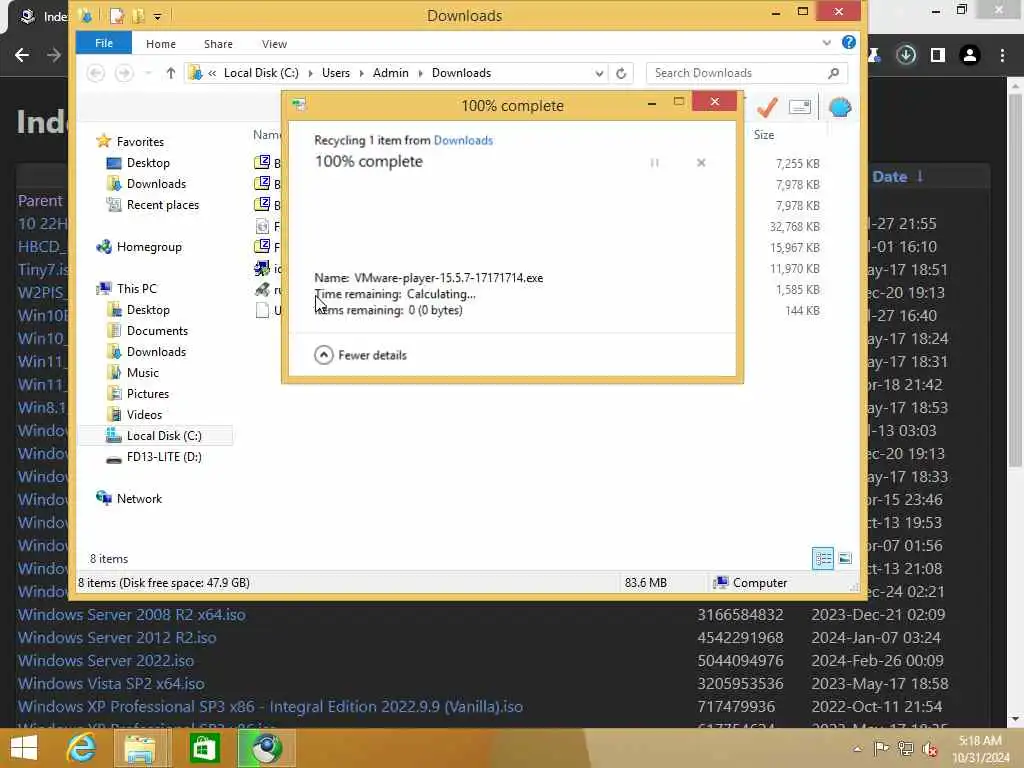Select Homegroup in navigation pane

pyautogui.click(x=149, y=247)
